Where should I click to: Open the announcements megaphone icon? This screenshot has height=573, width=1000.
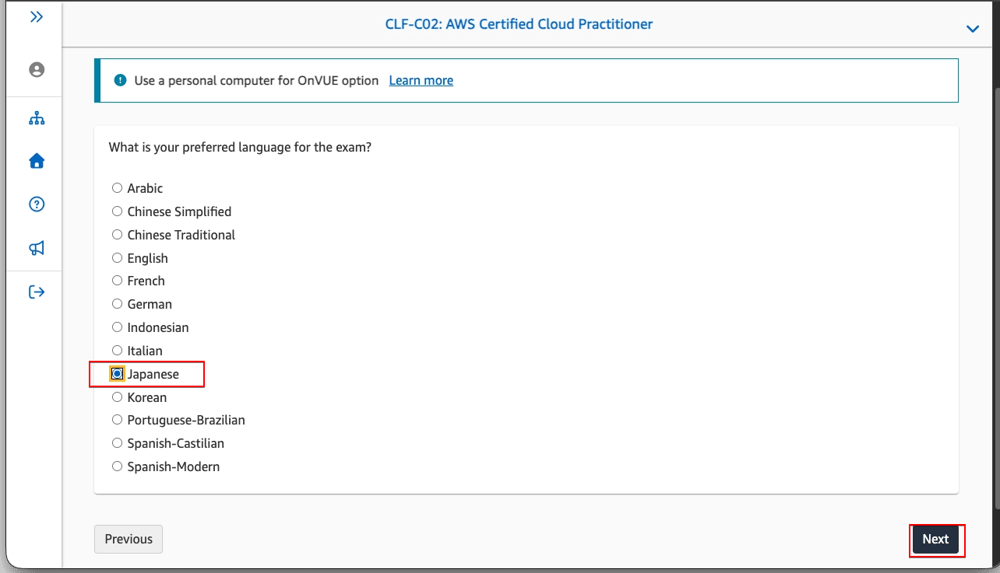tap(36, 248)
